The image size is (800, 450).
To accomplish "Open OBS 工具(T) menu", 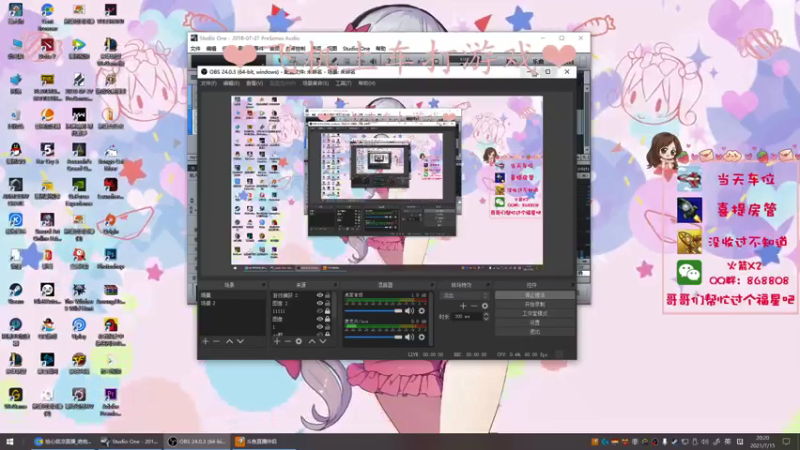I will [343, 83].
